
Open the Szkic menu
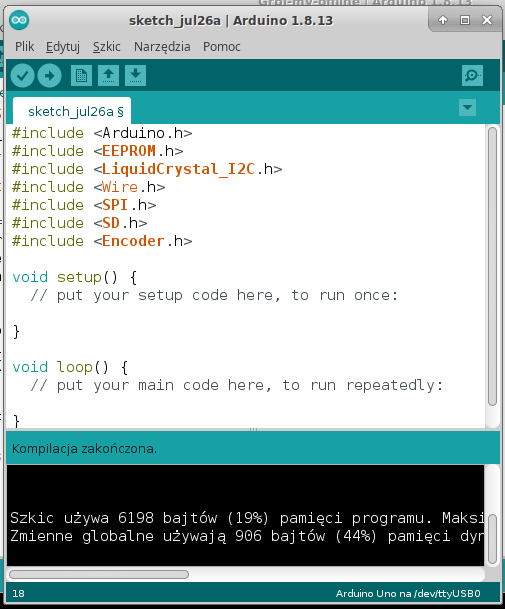click(106, 47)
